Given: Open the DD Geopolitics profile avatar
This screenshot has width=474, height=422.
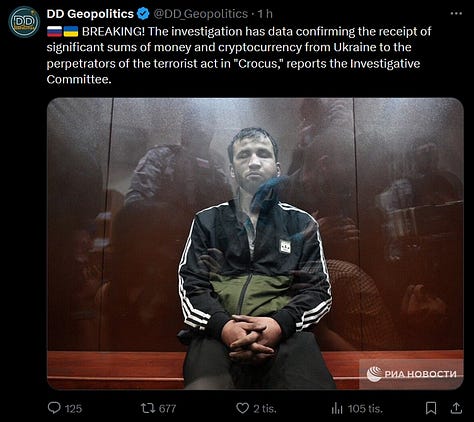Looking at the screenshot, I should (x=24, y=22).
